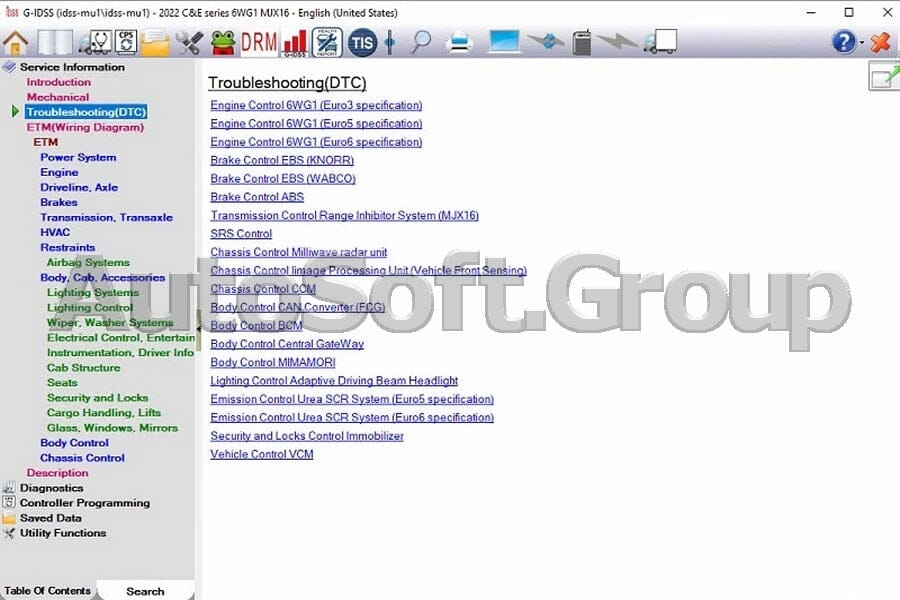Click the G-IDSS red bar chart icon
The image size is (900, 600).
point(295,43)
